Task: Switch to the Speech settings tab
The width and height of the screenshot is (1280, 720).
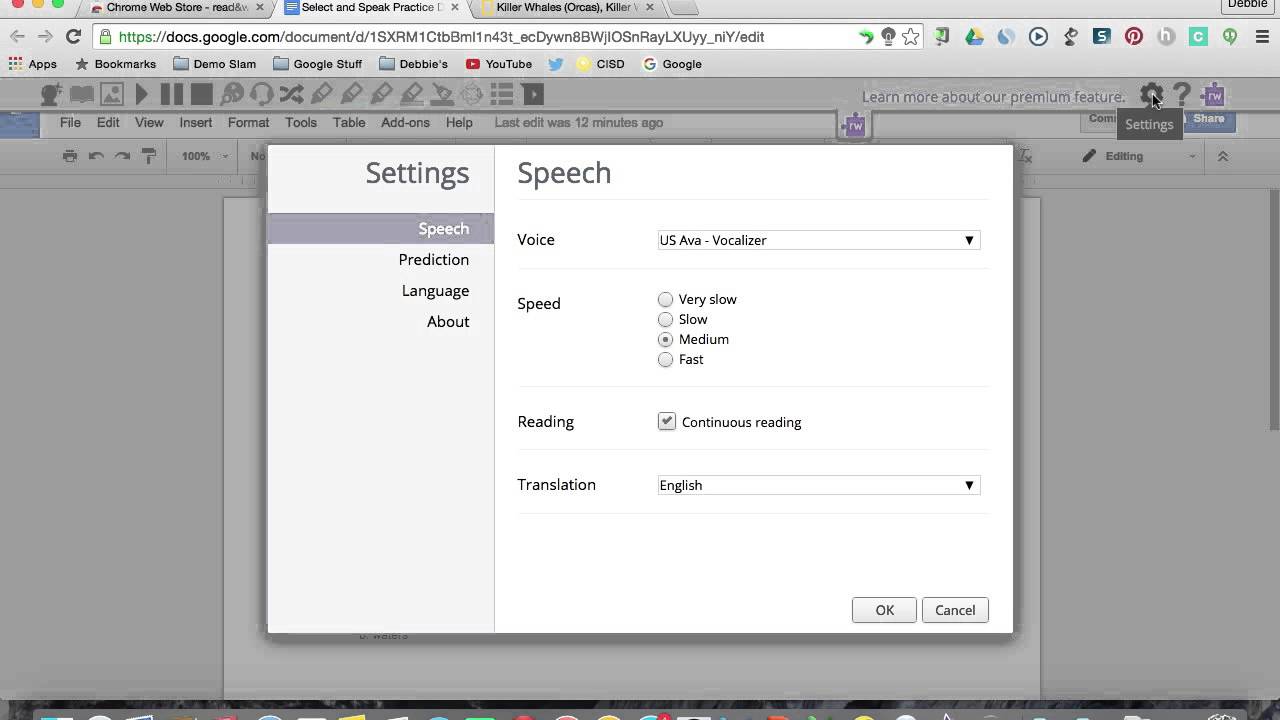Action: point(381,228)
